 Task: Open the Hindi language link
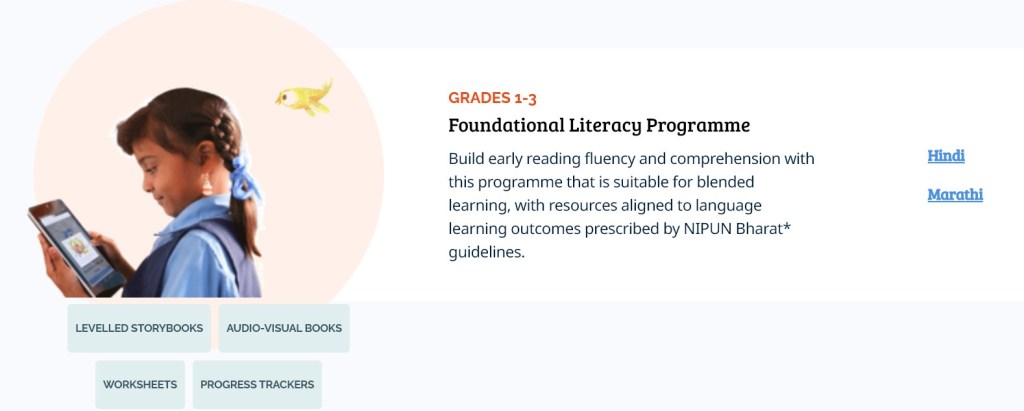click(x=945, y=156)
